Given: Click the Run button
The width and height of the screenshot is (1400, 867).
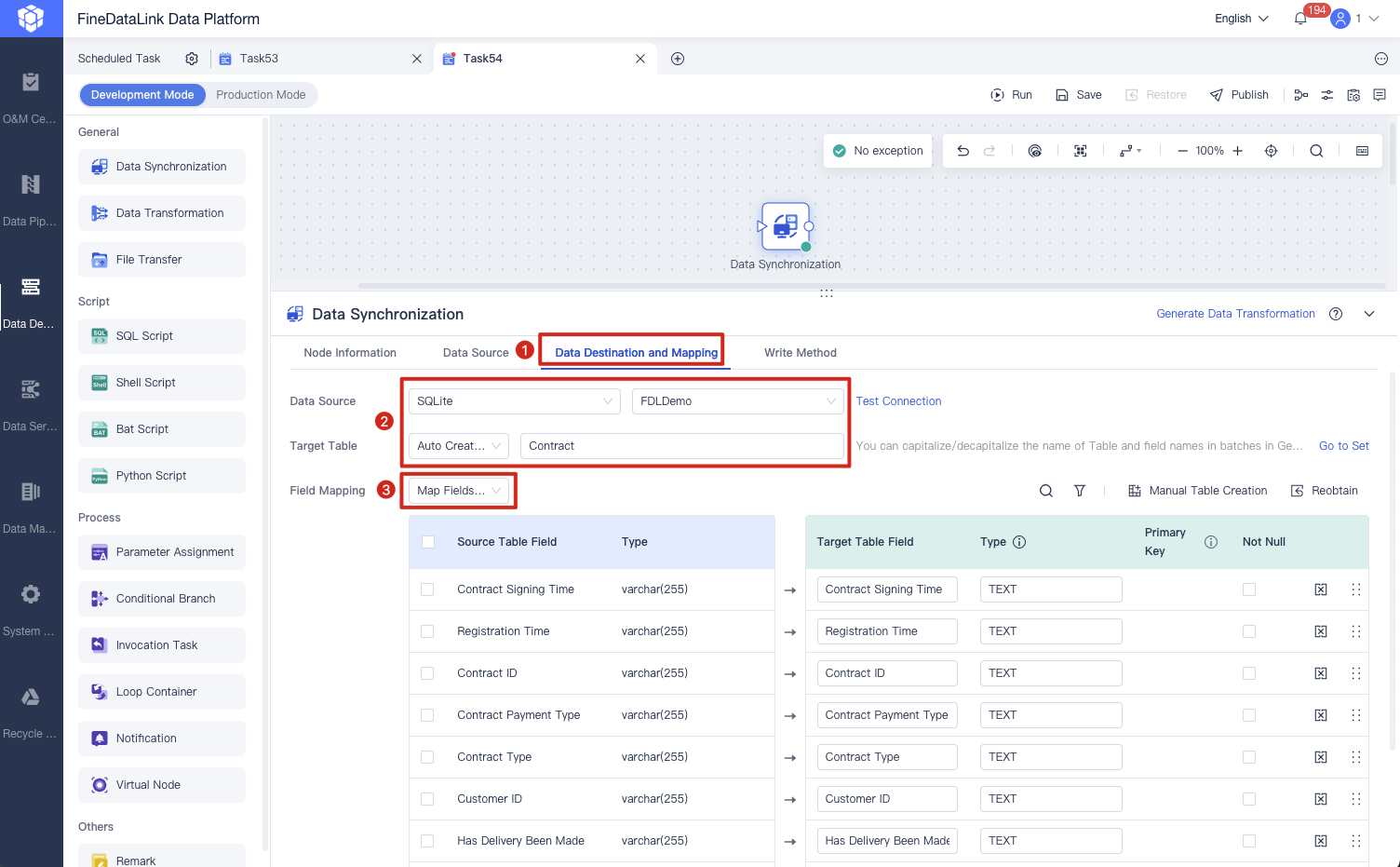Looking at the screenshot, I should [1012, 95].
